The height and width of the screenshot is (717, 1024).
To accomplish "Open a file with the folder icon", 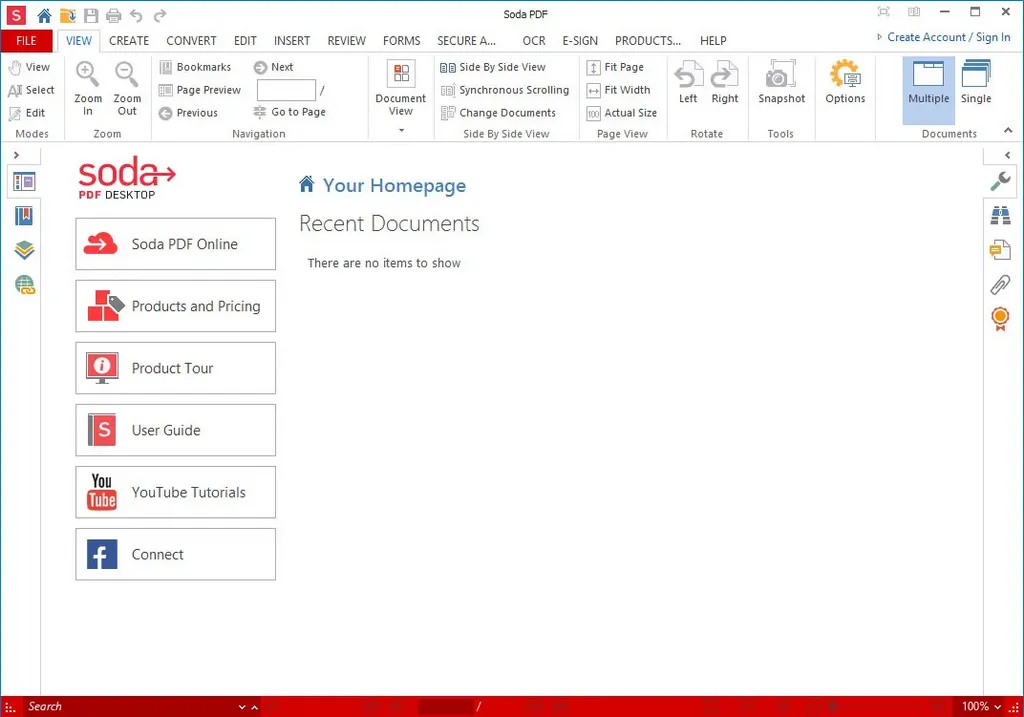I will click(67, 15).
